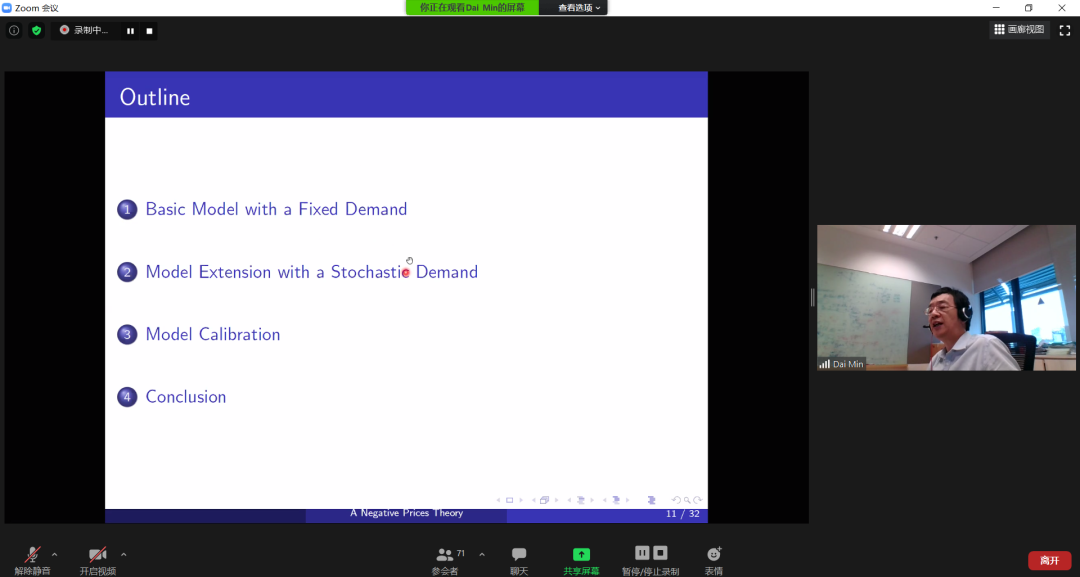Expand audio options arrow next to mute
This screenshot has height=577, width=1080.
(x=54, y=554)
